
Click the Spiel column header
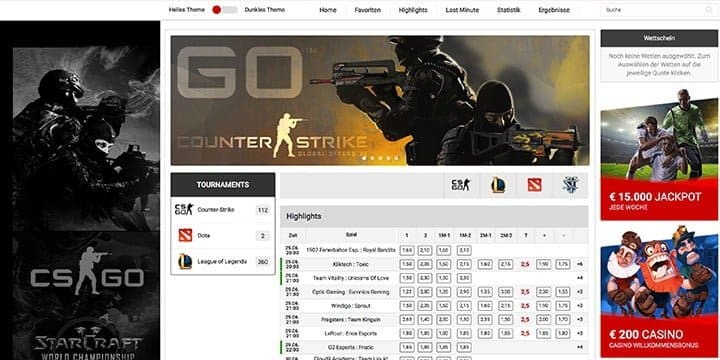[x=351, y=235]
